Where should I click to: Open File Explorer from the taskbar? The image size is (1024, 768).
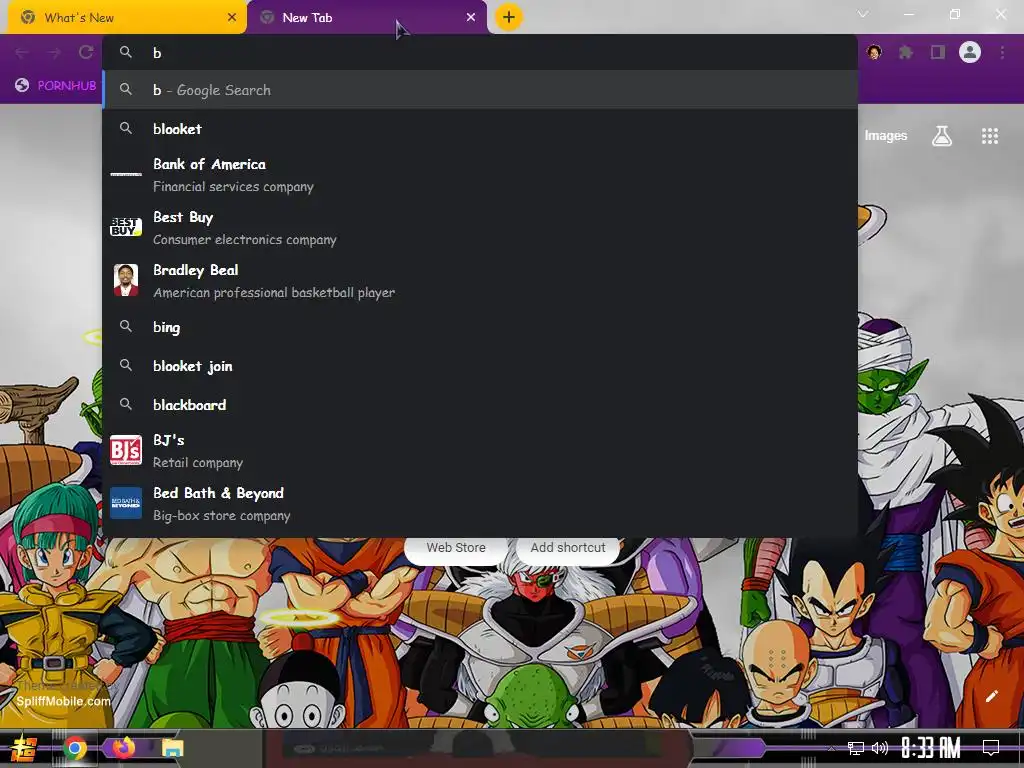(173, 748)
